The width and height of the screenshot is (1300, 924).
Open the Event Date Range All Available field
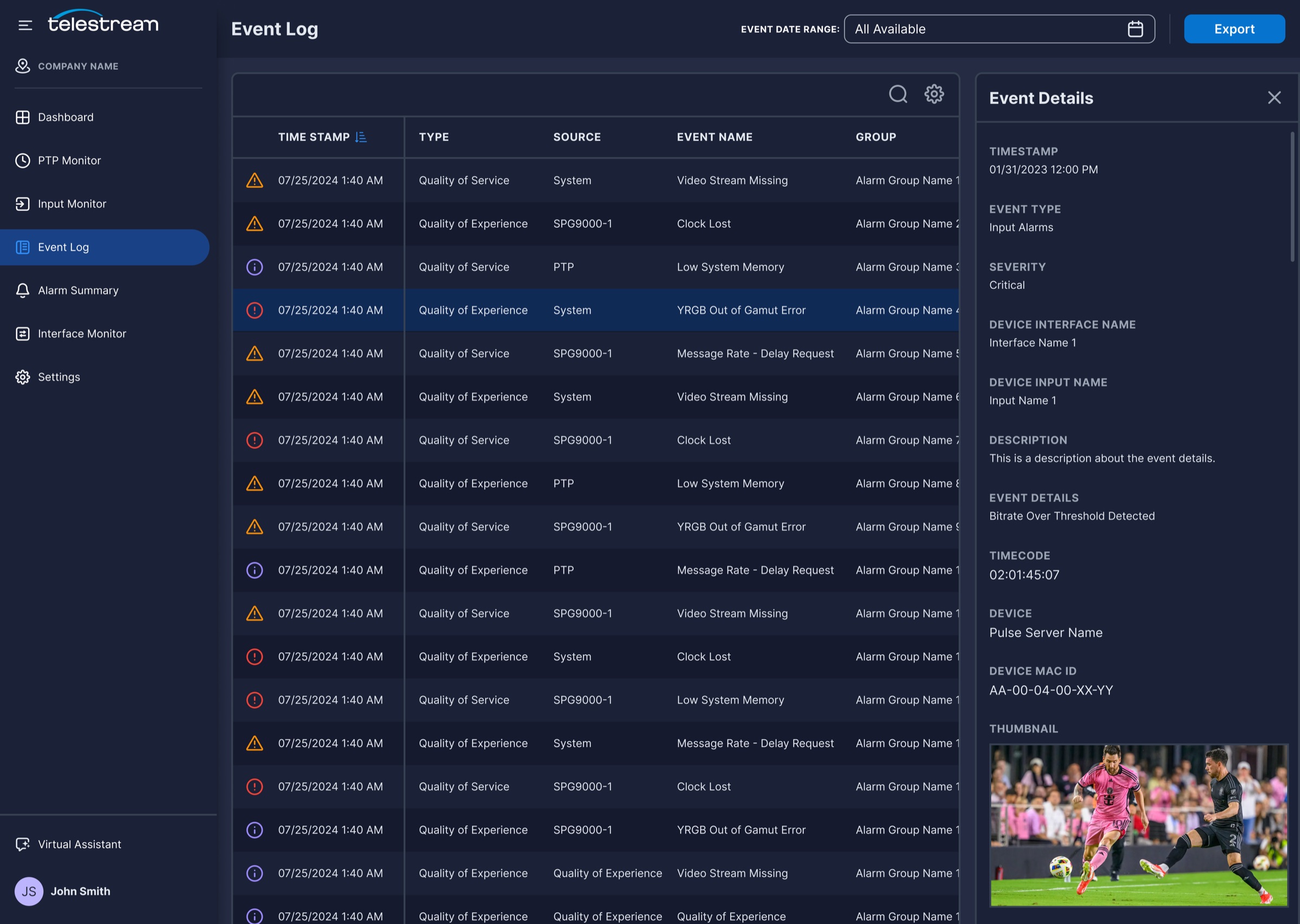click(x=999, y=29)
